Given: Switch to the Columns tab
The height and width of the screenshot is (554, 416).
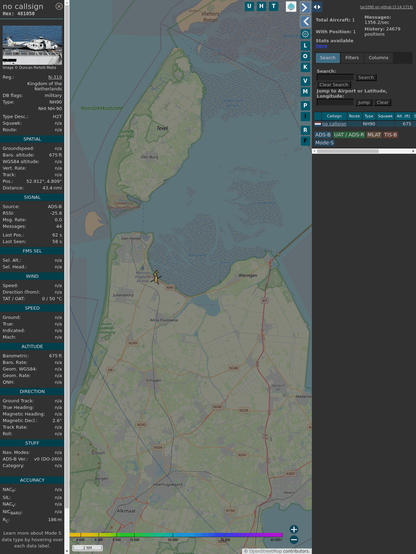Looking at the screenshot, I should pyautogui.click(x=378, y=58).
